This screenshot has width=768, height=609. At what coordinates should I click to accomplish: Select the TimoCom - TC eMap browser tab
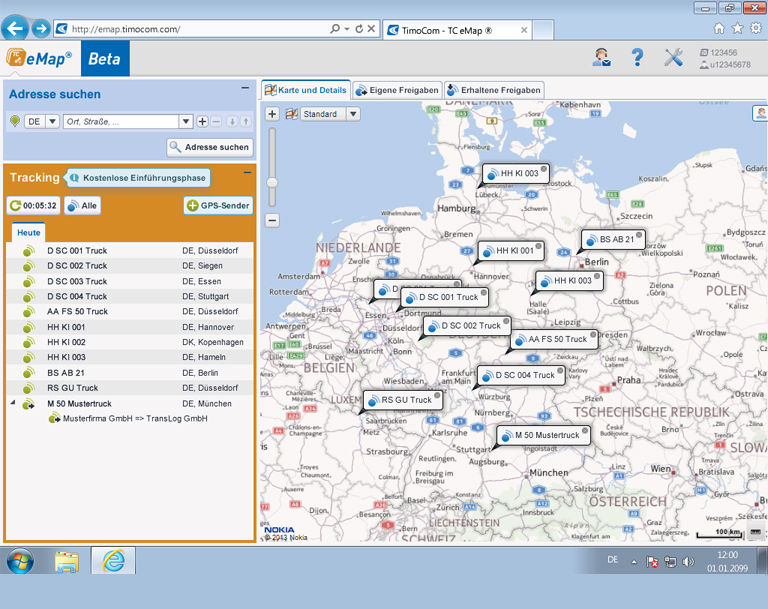(456, 30)
